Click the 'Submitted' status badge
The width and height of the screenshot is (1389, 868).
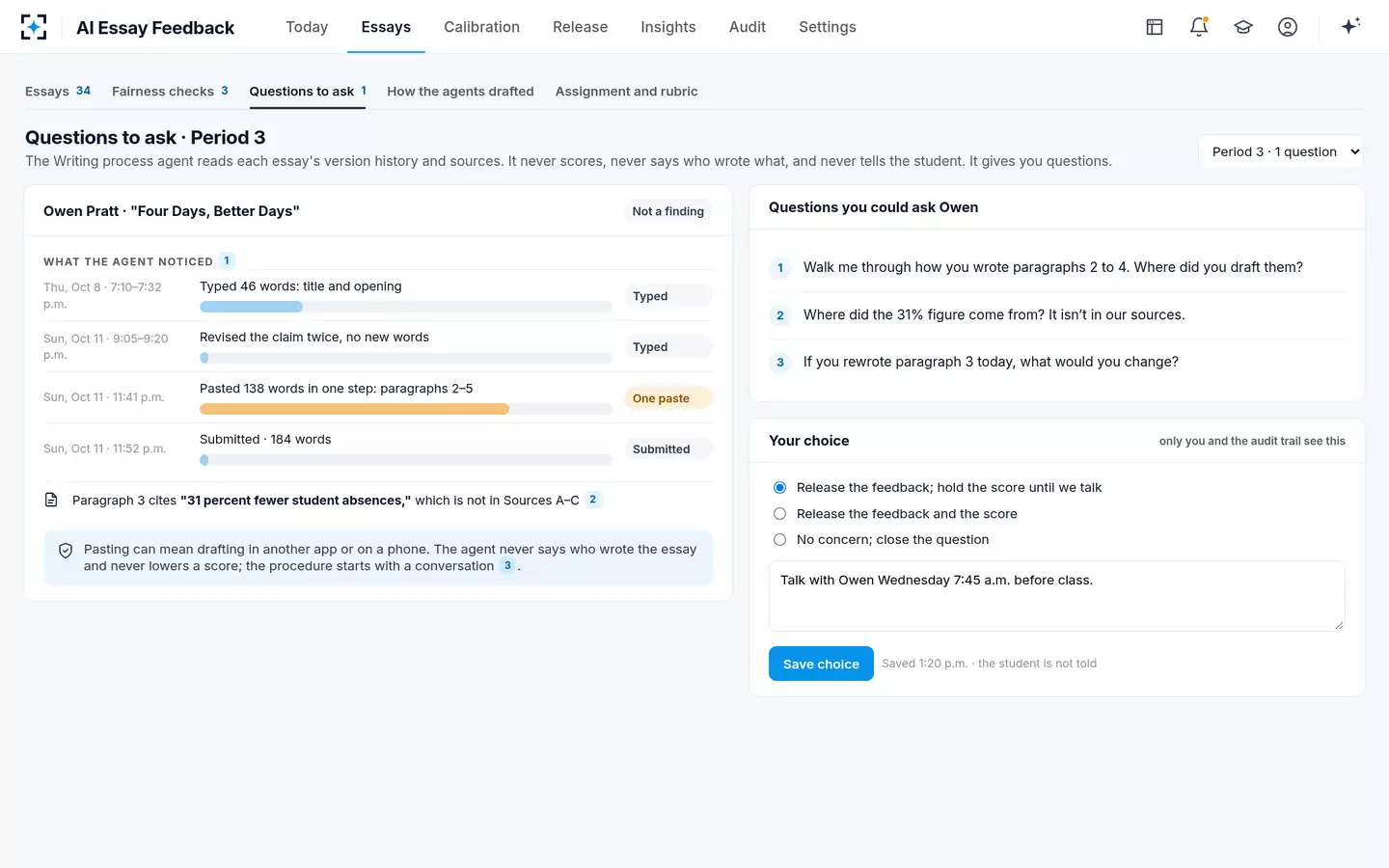(x=668, y=449)
